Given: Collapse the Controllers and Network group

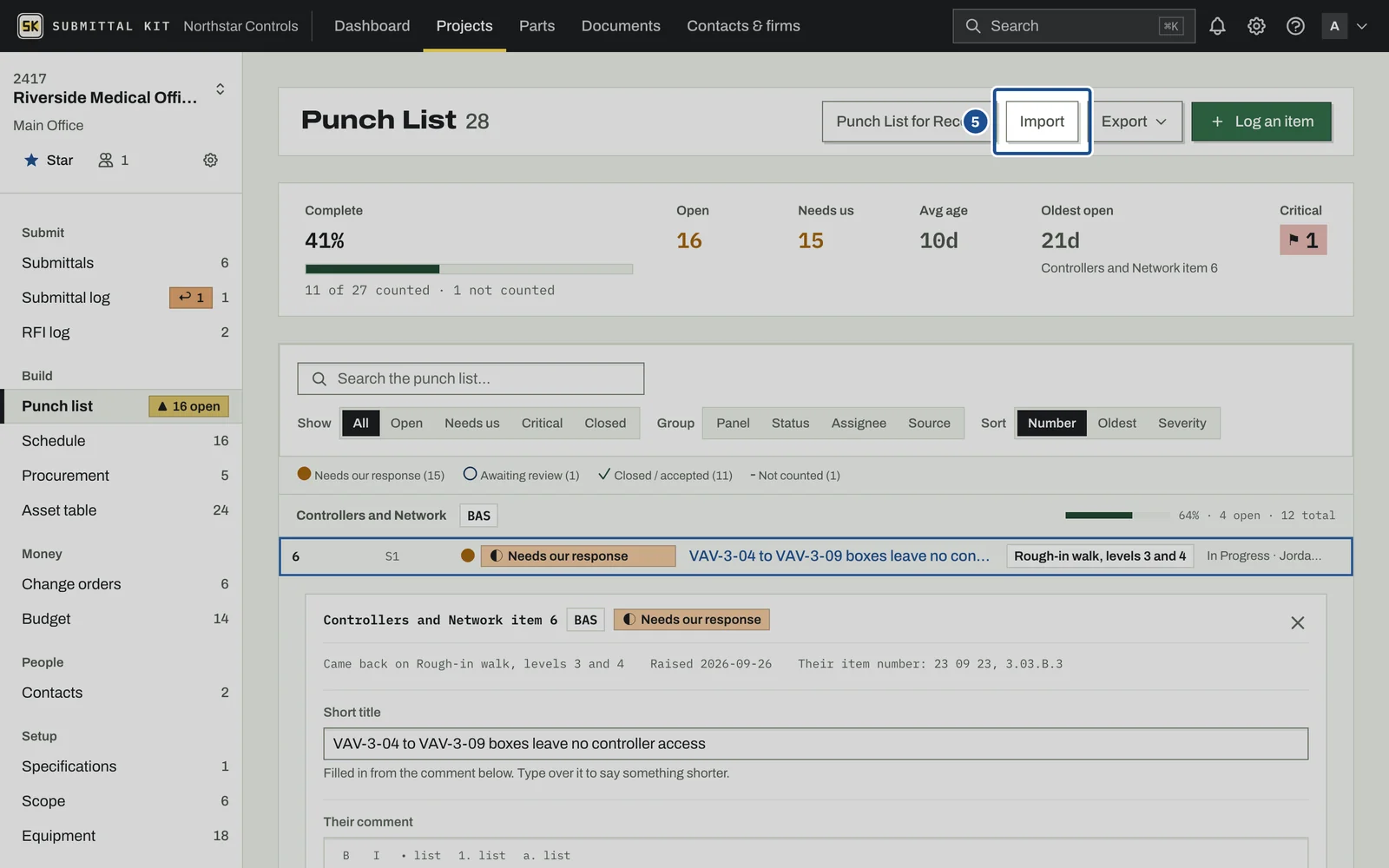Looking at the screenshot, I should [371, 516].
